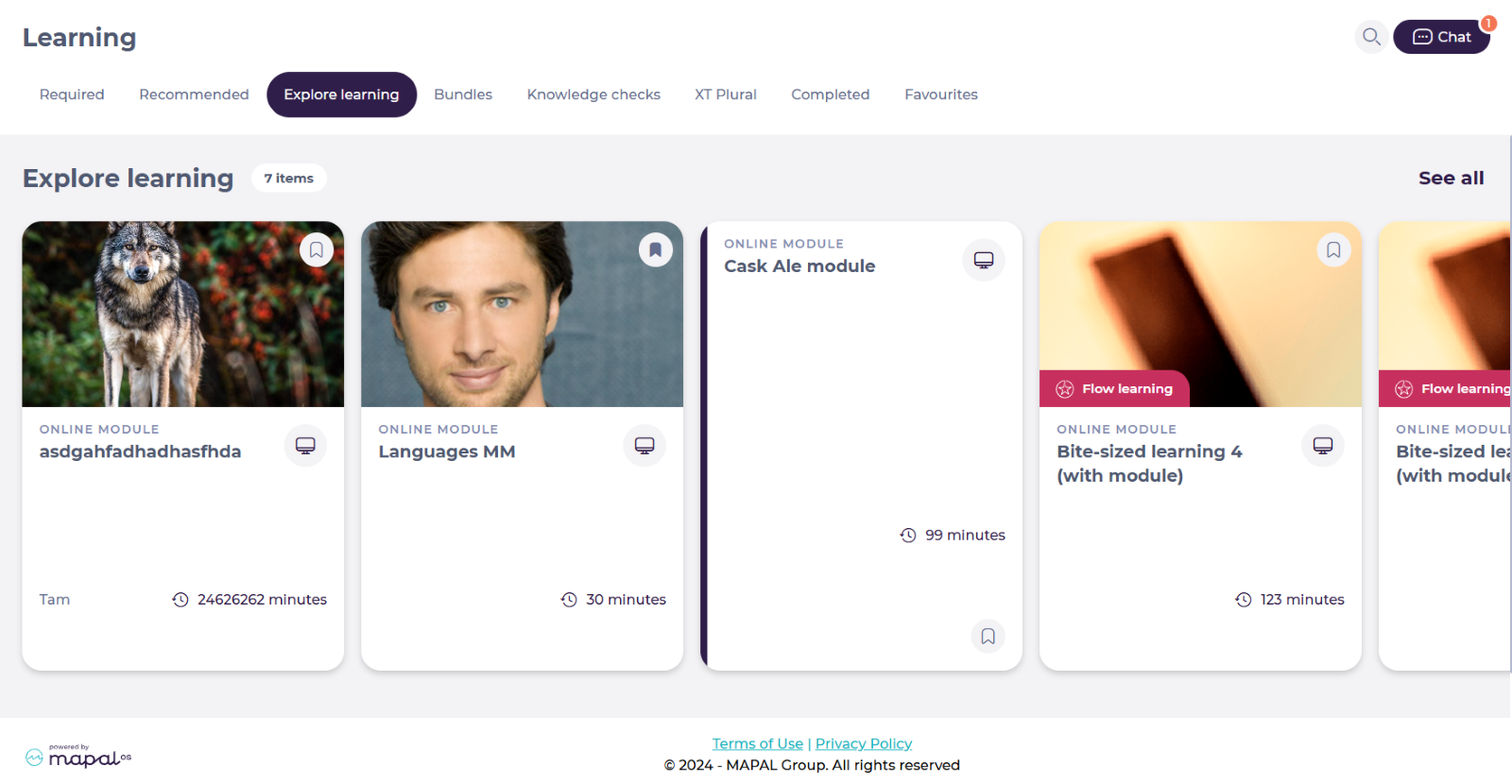
Task: Click the clock icon beside 99 minutes
Action: [908, 536]
